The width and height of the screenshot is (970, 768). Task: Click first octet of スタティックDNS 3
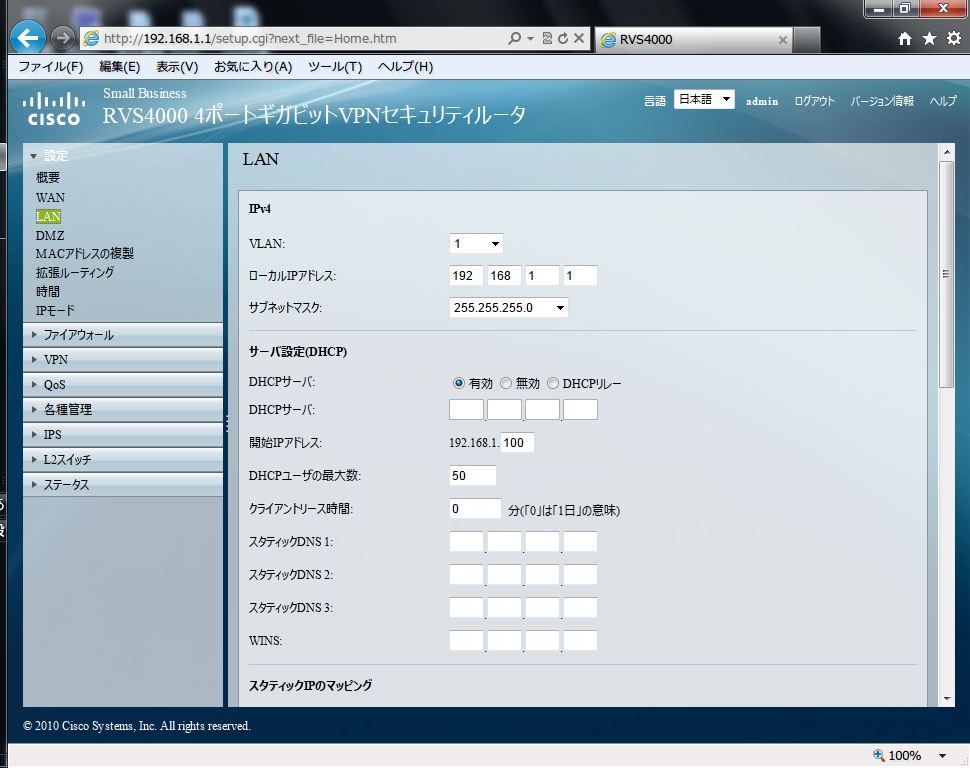pos(466,607)
